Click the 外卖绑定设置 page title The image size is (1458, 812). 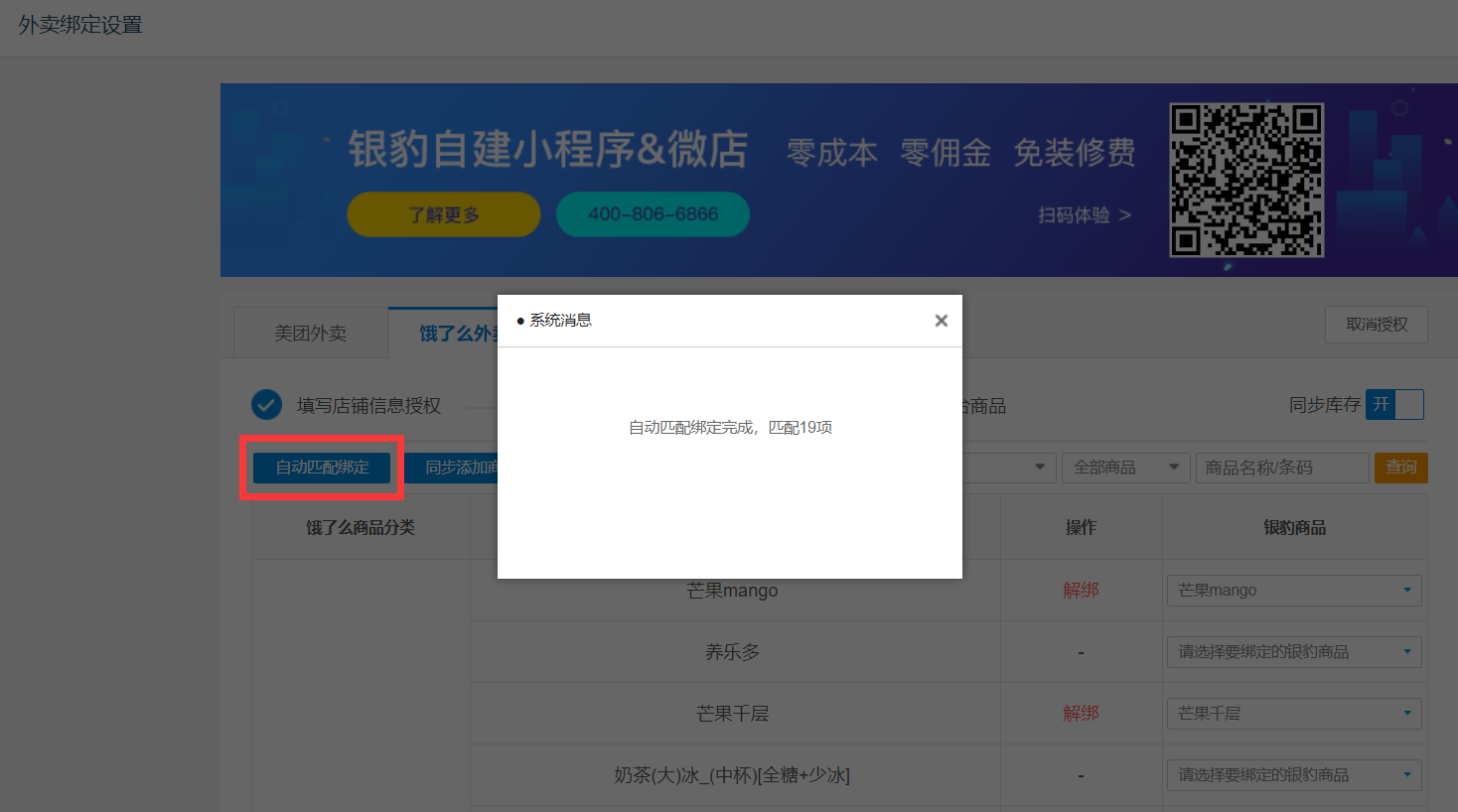tap(80, 25)
